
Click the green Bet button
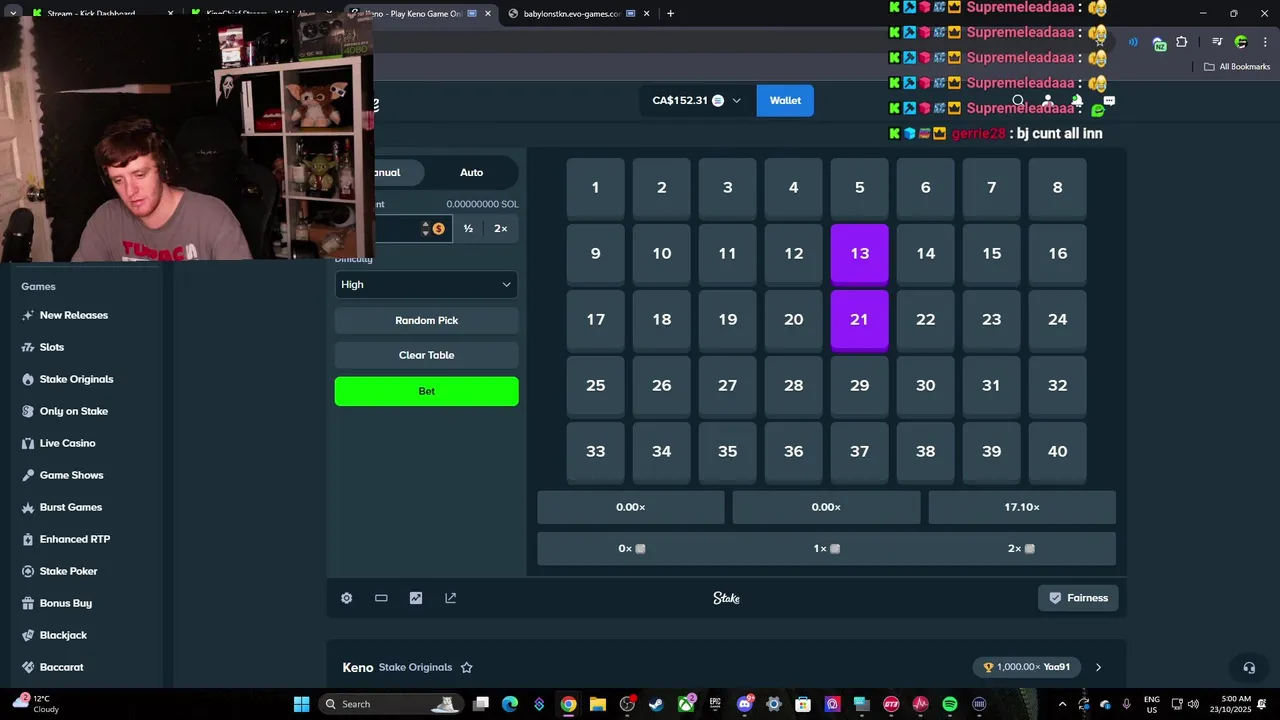click(427, 391)
